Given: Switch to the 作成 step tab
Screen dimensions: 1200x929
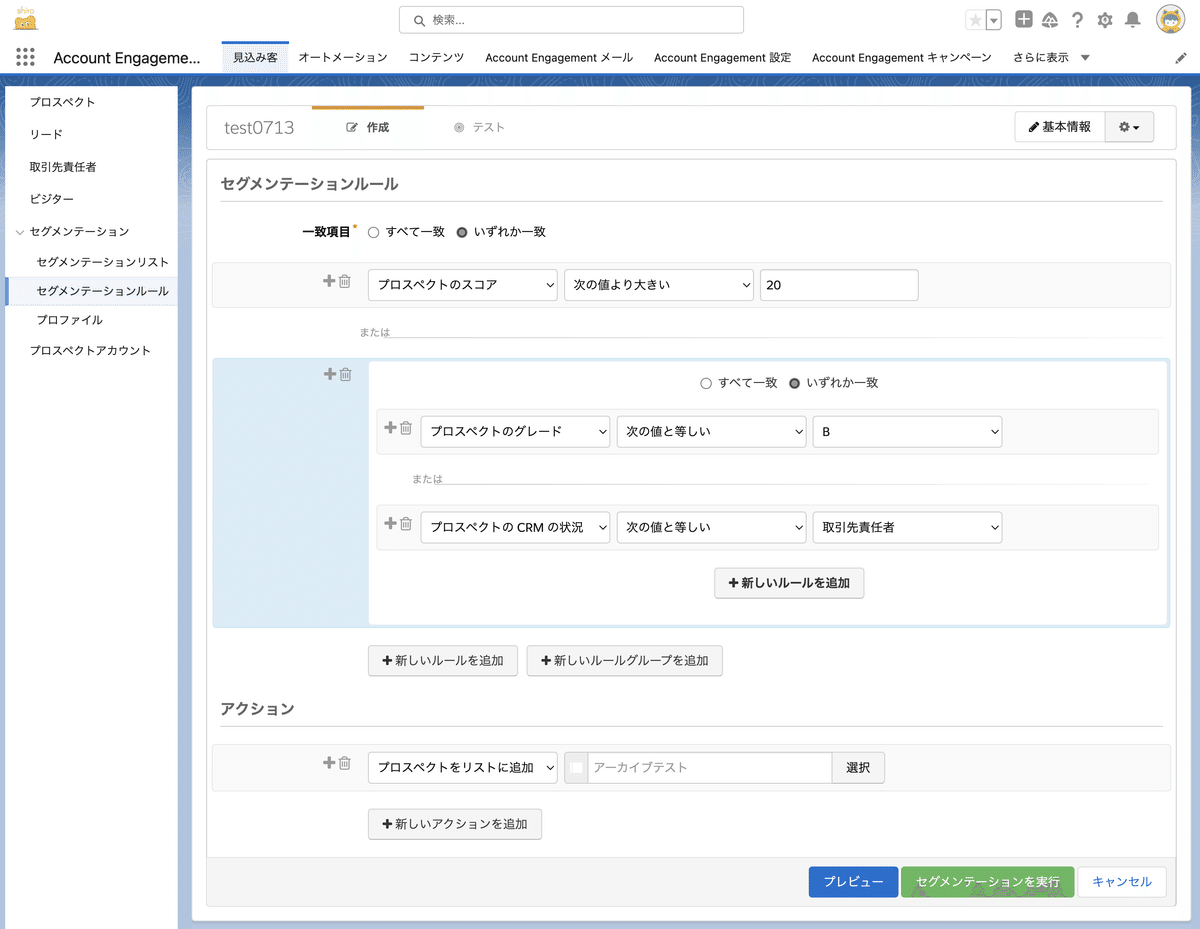Looking at the screenshot, I should (367, 127).
